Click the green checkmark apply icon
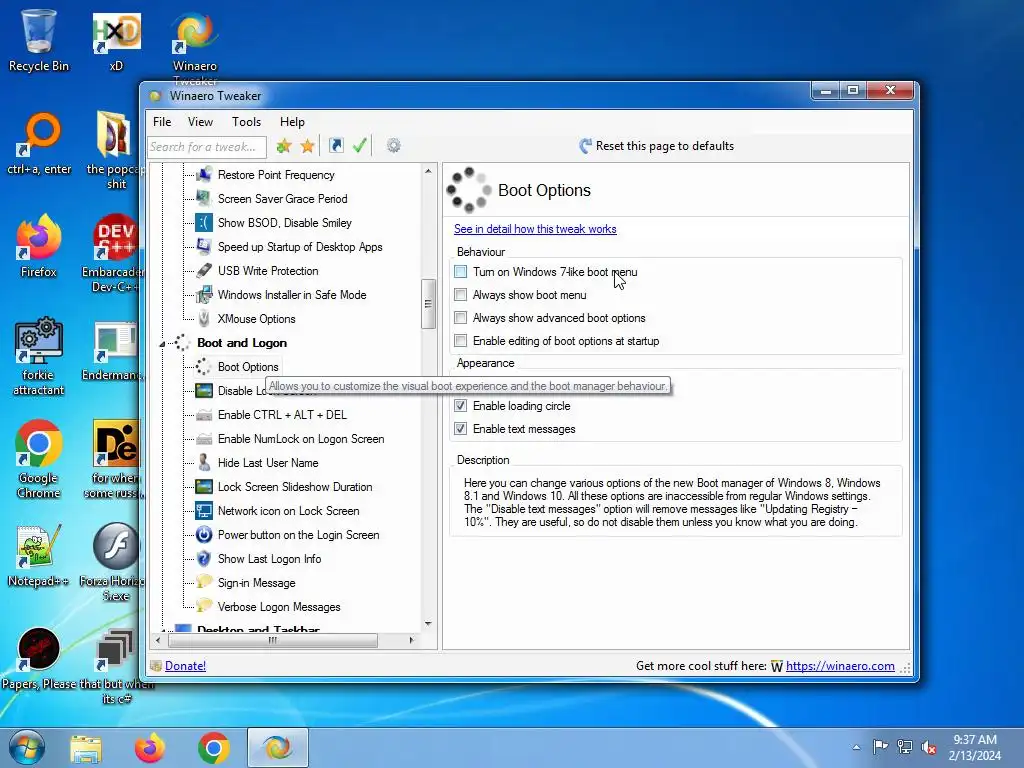Image resolution: width=1024 pixels, height=768 pixels. coord(360,146)
